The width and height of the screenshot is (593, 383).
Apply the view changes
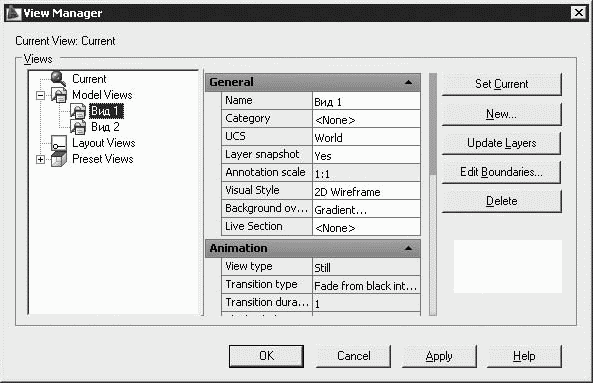[x=439, y=356]
